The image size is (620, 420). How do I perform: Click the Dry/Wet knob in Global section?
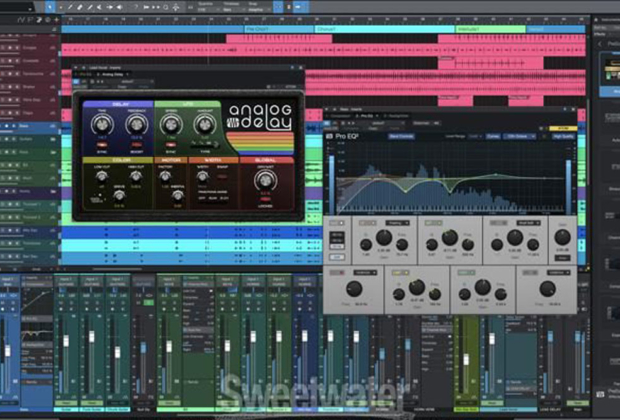pyautogui.click(x=265, y=181)
